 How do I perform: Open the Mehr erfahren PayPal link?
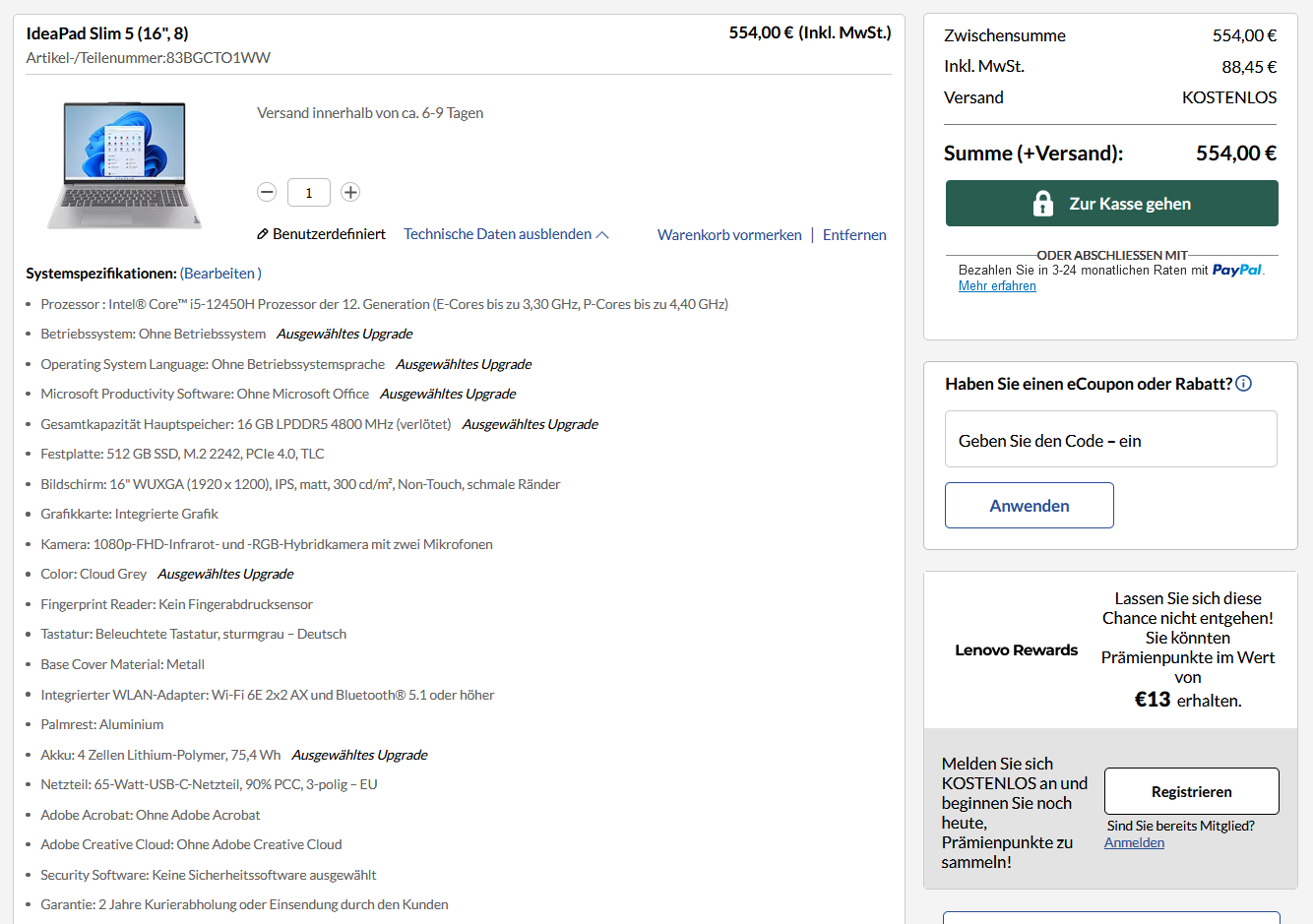[x=997, y=285]
